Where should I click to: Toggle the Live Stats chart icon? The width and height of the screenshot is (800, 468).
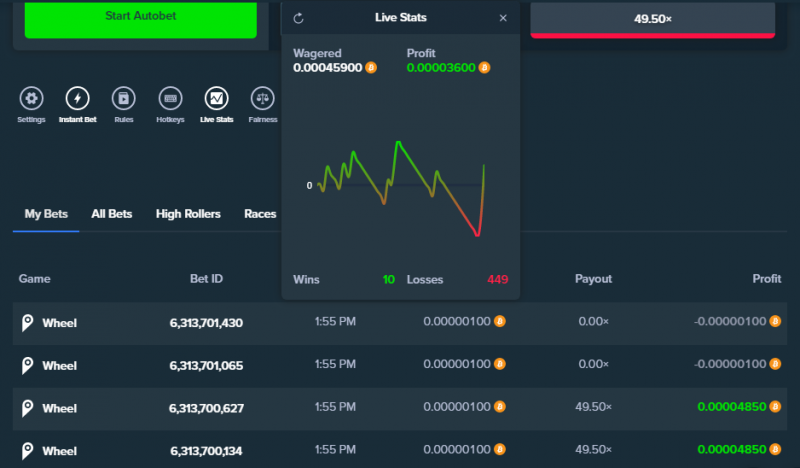[x=216, y=98]
